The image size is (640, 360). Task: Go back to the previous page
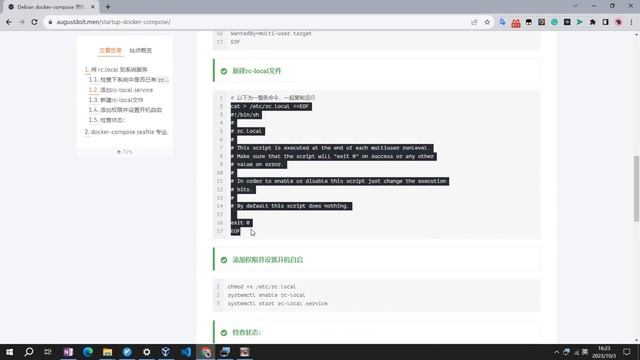9,22
